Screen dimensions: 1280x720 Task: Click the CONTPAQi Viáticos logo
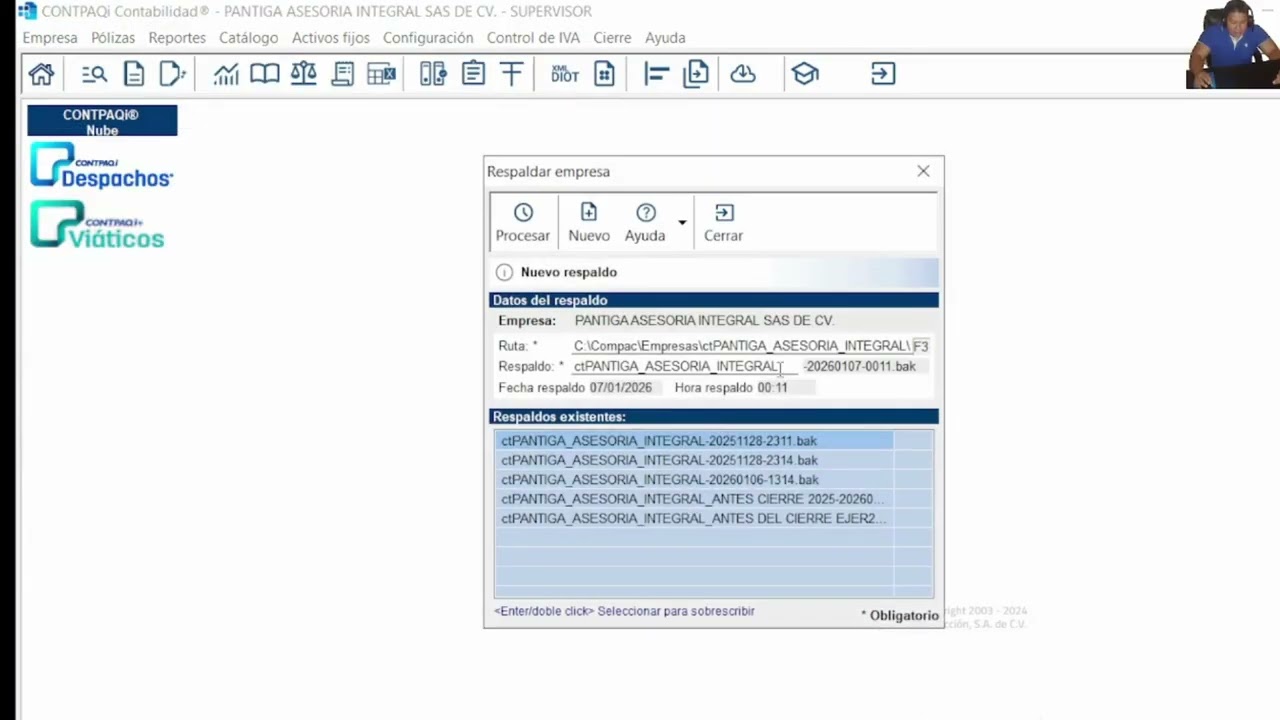click(97, 225)
